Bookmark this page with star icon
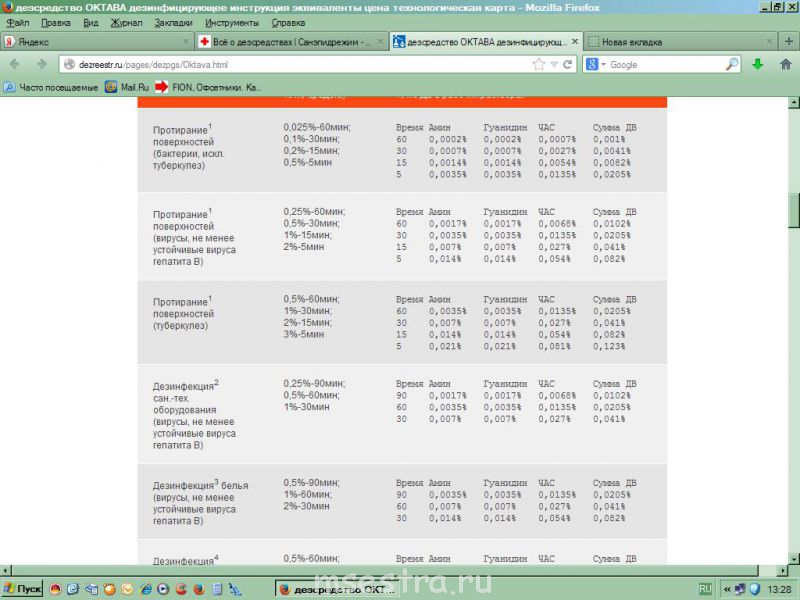This screenshot has height=600, width=800. (x=539, y=64)
